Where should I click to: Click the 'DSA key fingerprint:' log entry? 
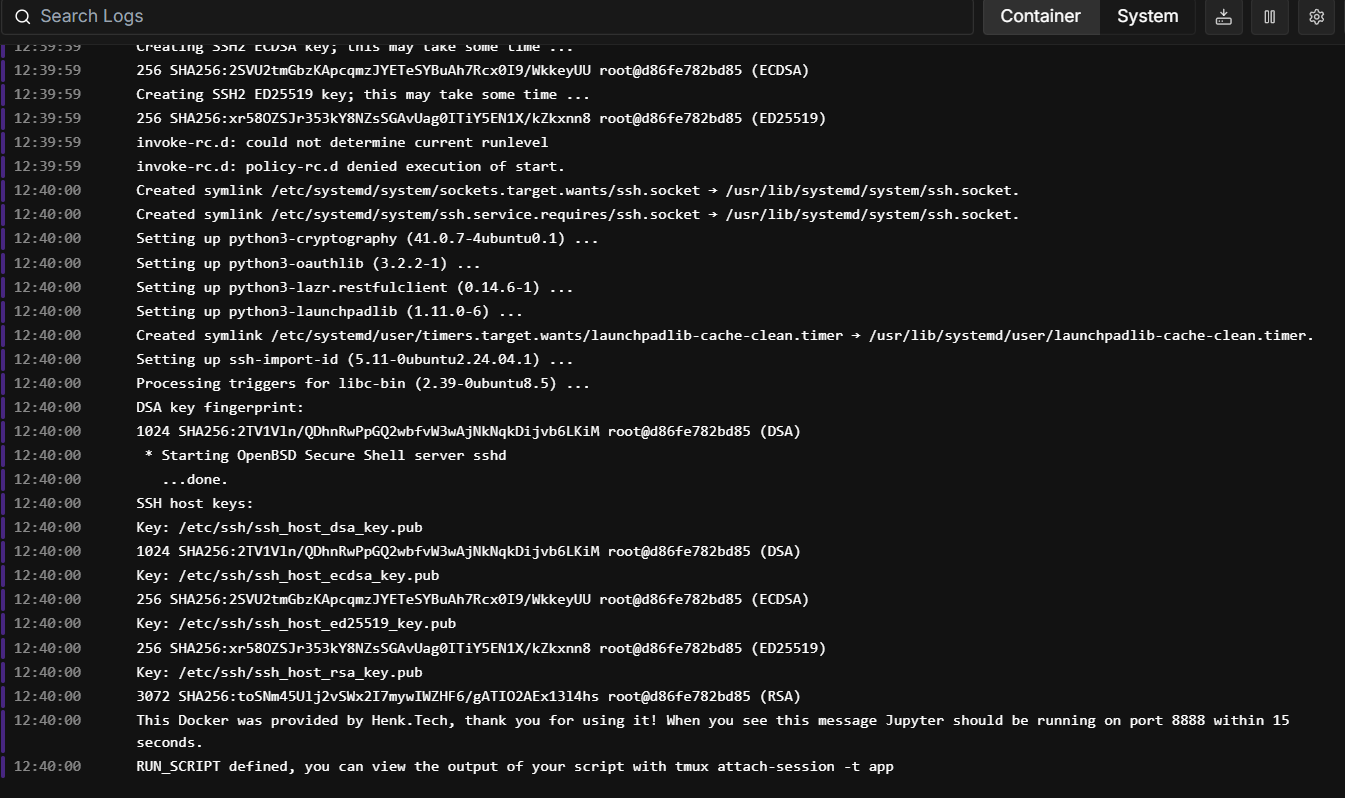pos(219,407)
